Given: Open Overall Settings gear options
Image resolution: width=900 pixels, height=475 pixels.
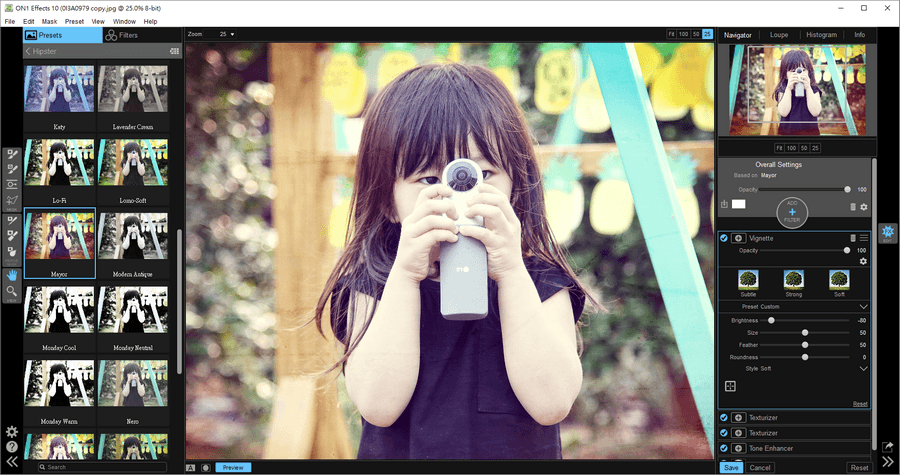Looking at the screenshot, I should (864, 207).
